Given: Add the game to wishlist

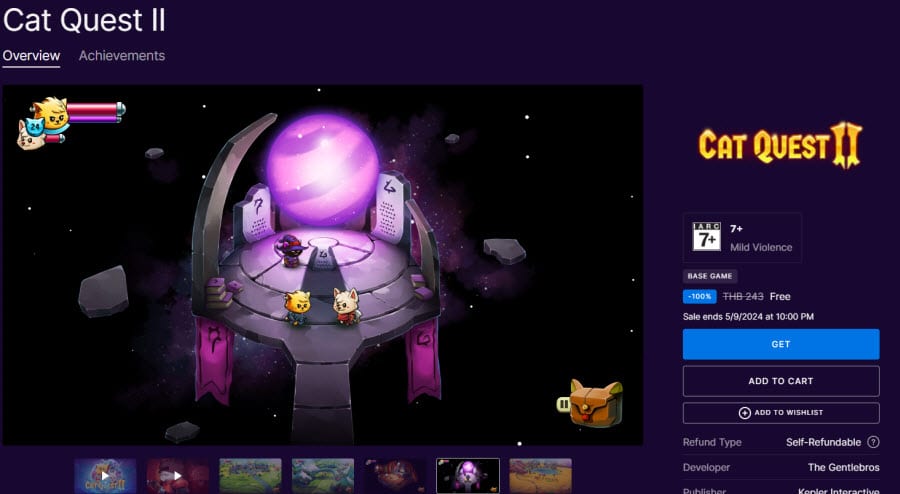Looking at the screenshot, I should (781, 413).
